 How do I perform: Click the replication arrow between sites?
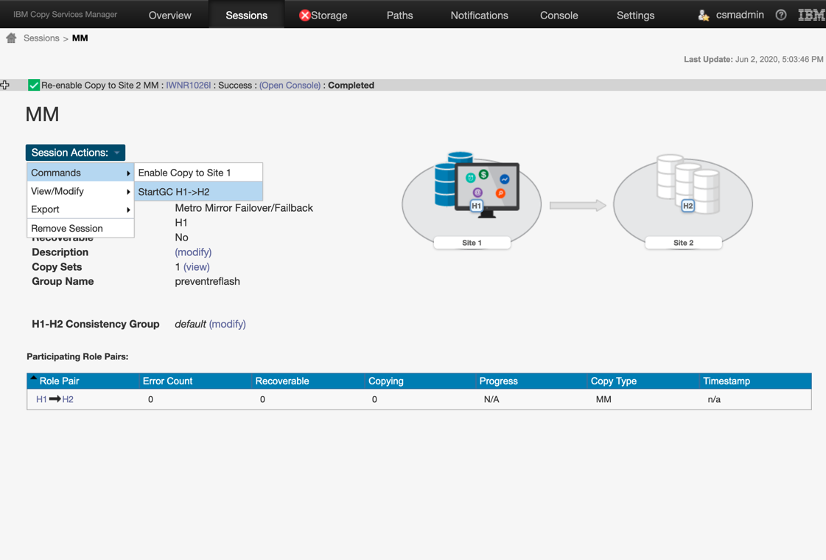click(578, 205)
